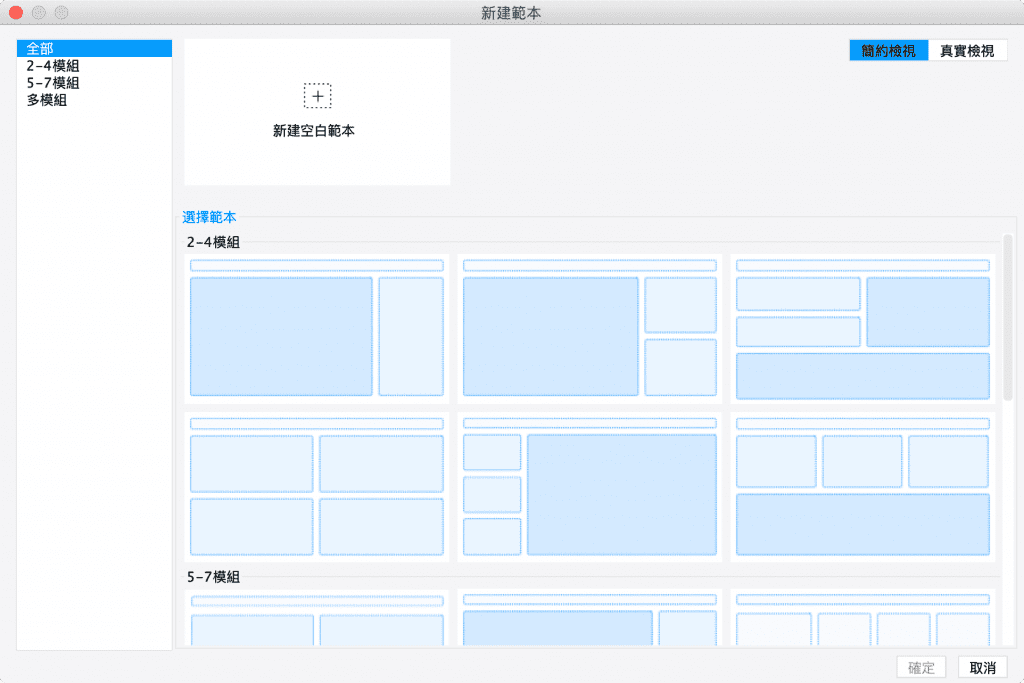Screen dimensions: 1024x683
Task: Pick the four-column template in 5-7模組 row
Action: point(863,618)
